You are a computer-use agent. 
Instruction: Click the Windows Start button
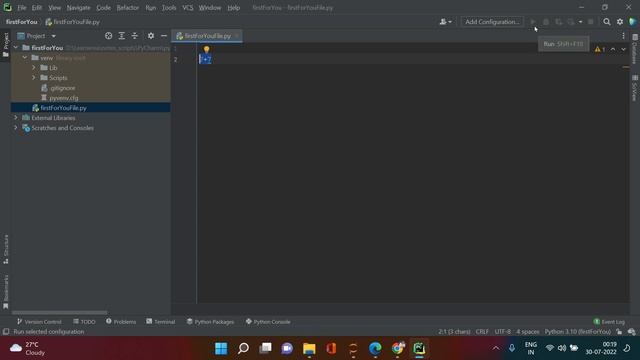pyautogui.click(x=221, y=348)
